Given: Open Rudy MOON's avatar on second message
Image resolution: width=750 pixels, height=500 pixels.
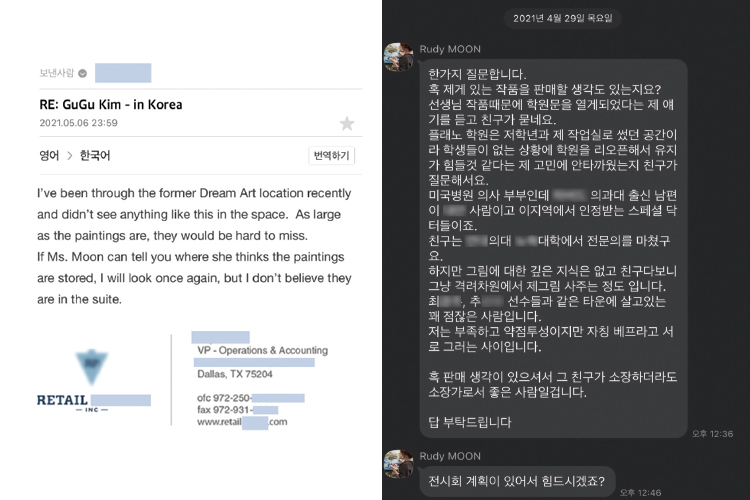Looking at the screenshot, I should (398, 464).
